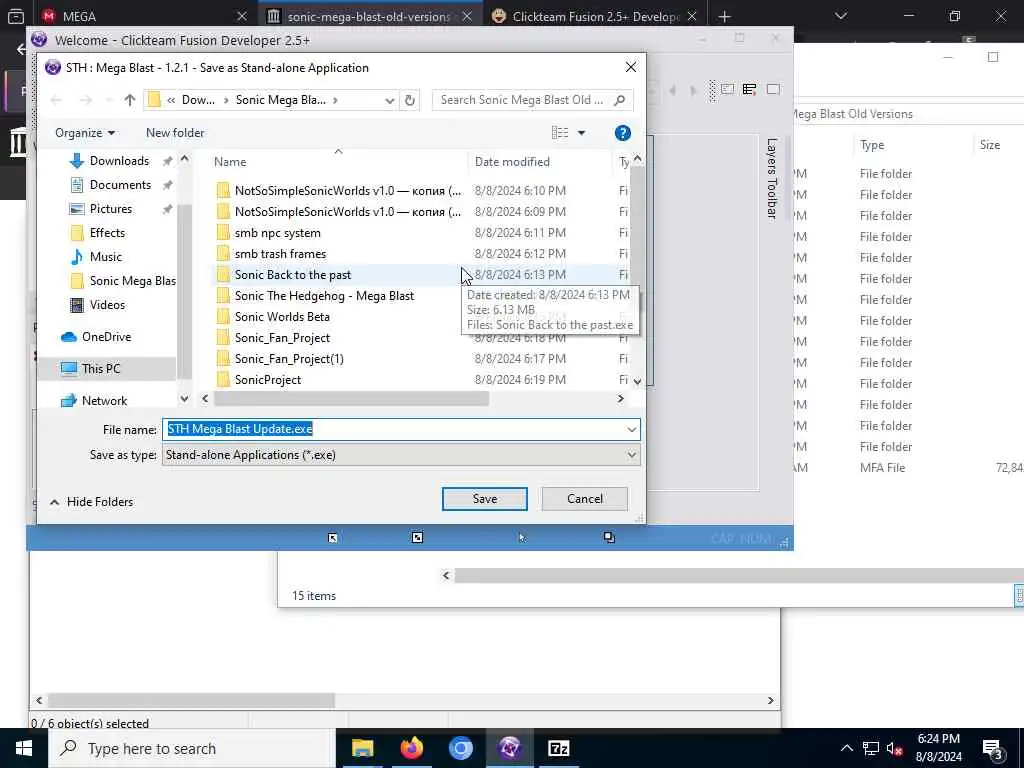Select Sonic The Hedgehog - Mega Blast folder

click(x=324, y=296)
